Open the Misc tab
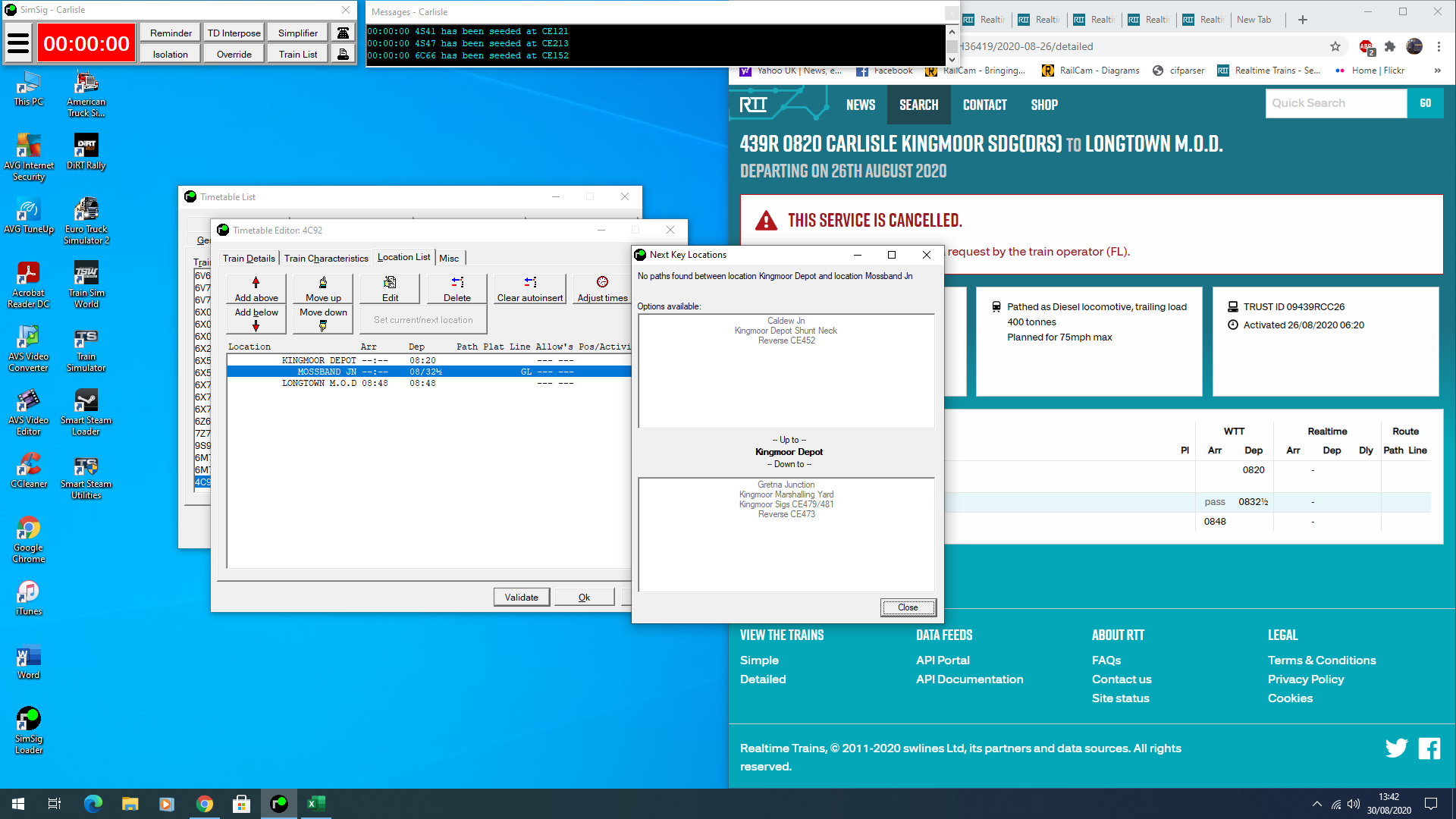Screen dimensions: 1456x819 tap(449, 258)
